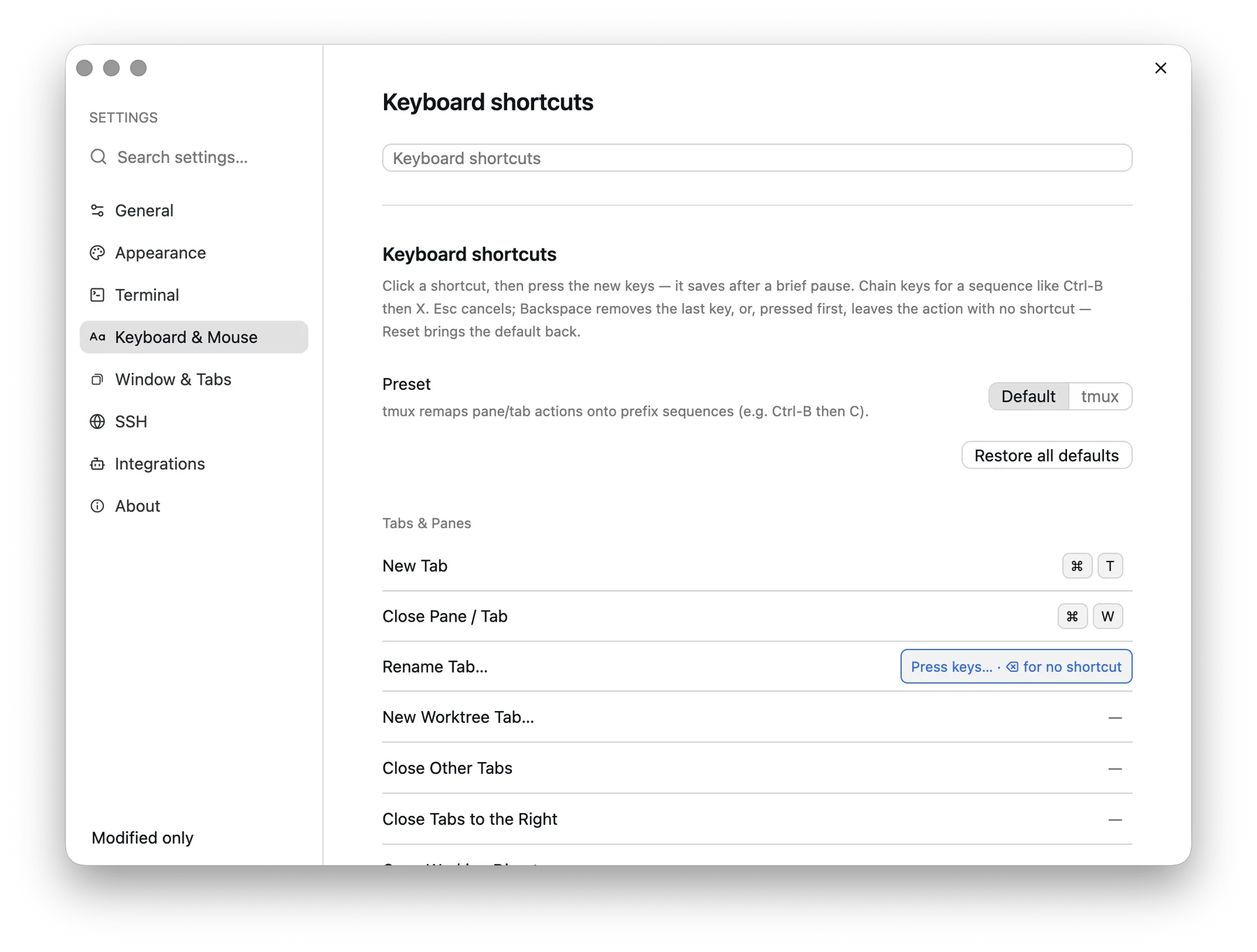1257x952 pixels.
Task: Click the 'Preset' setting label
Action: 406,384
